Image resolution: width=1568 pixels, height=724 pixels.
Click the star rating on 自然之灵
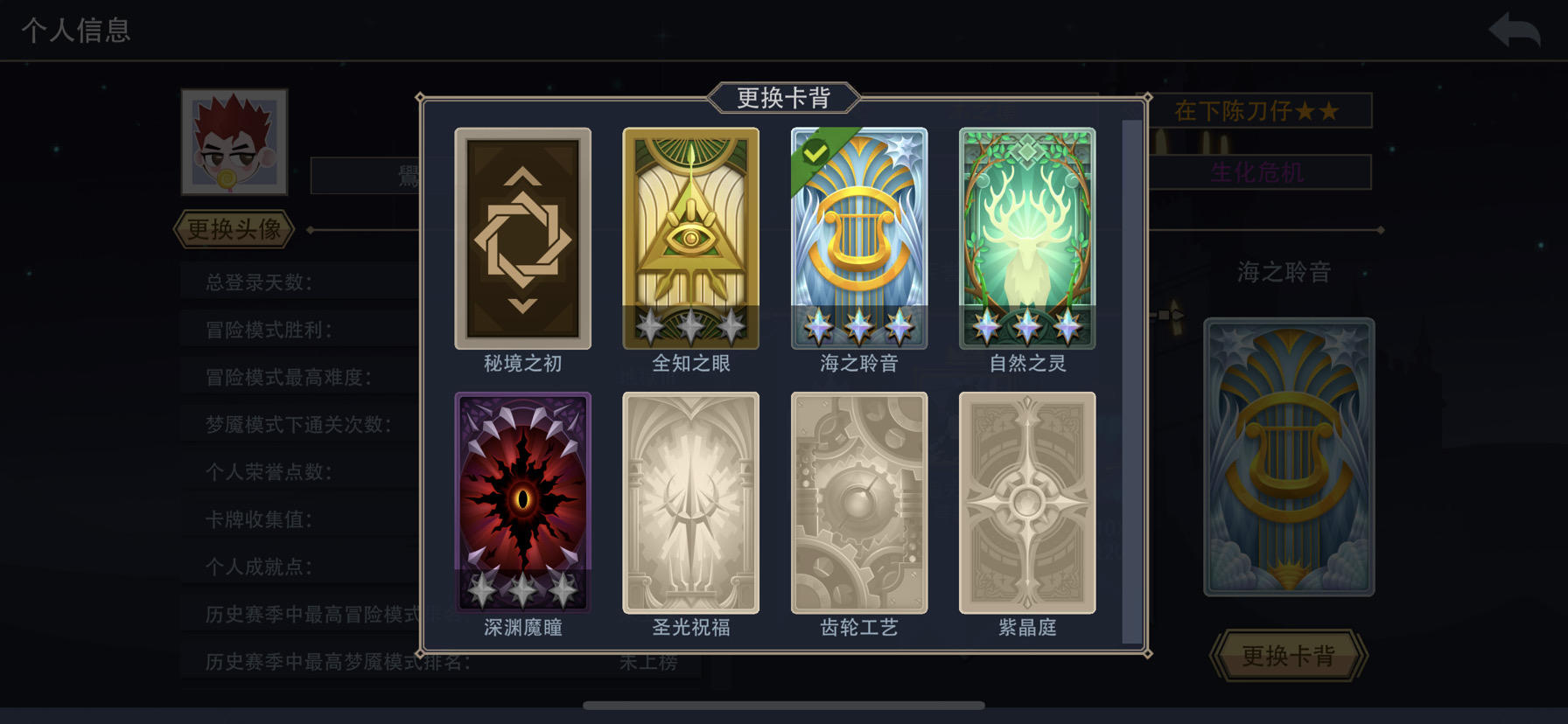pos(1027,326)
